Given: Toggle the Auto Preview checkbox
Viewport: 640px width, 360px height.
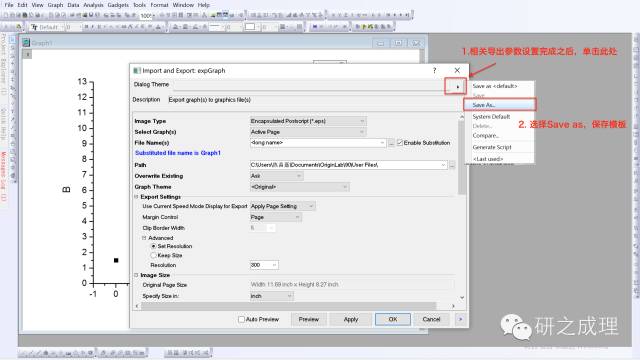Looking at the screenshot, I should [241, 319].
